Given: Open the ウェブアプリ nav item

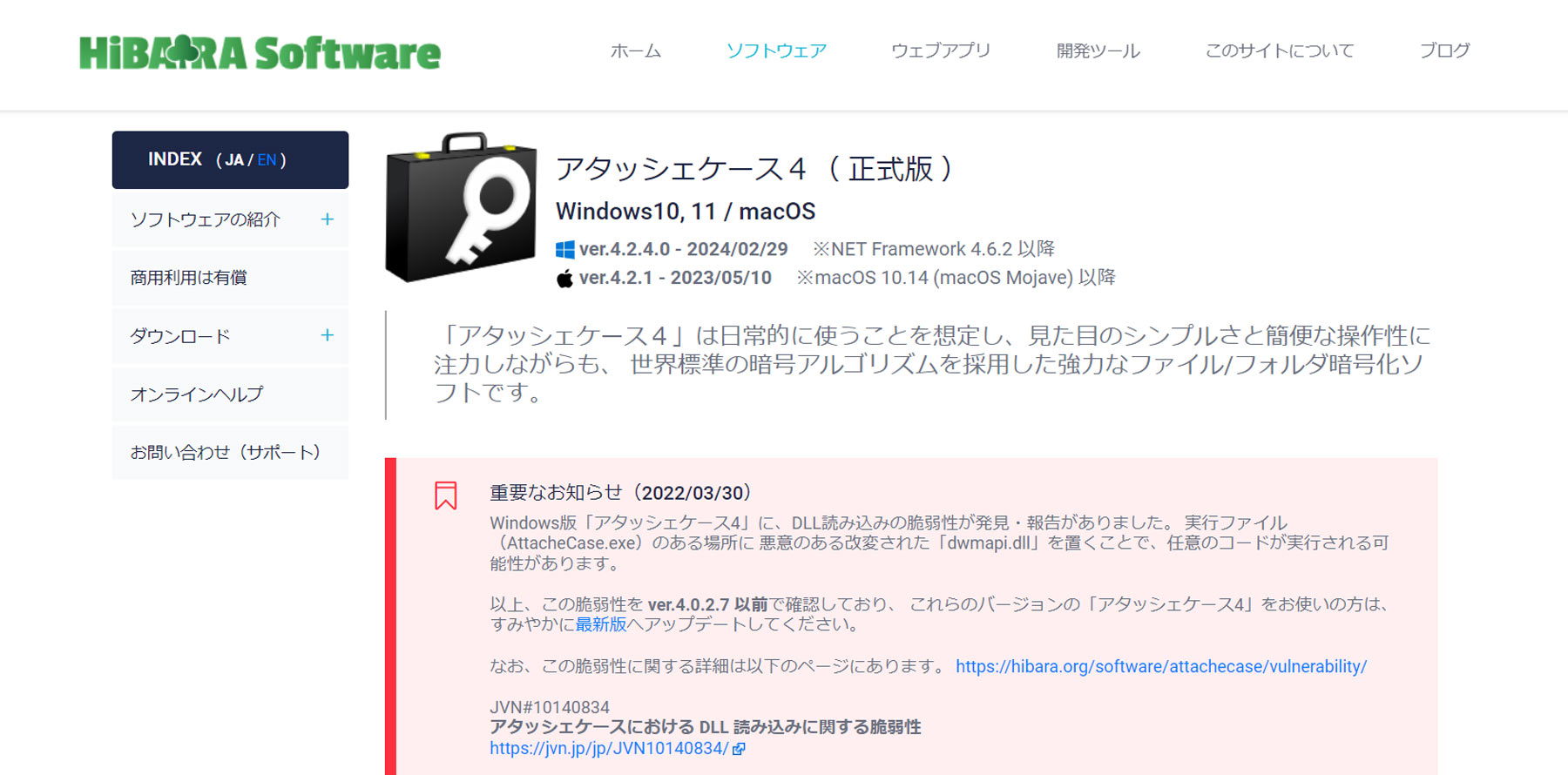Looking at the screenshot, I should tap(941, 51).
